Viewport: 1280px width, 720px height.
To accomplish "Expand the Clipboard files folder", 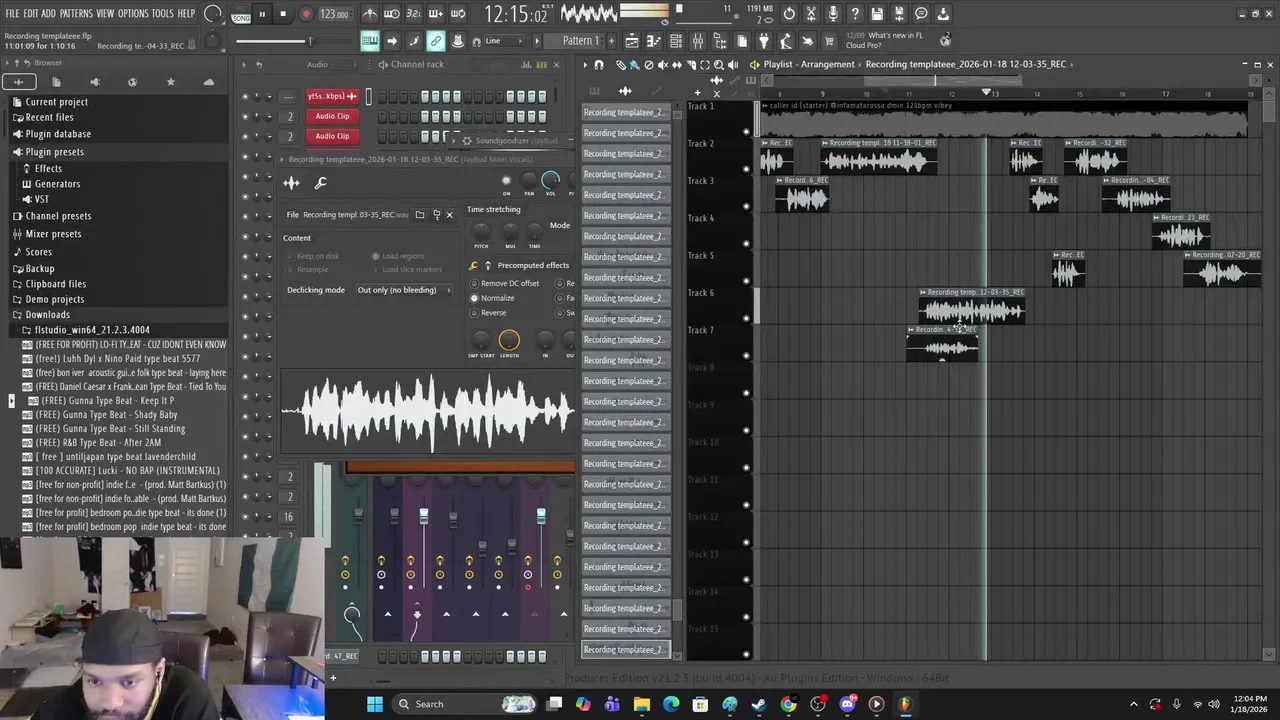I will [x=56, y=284].
